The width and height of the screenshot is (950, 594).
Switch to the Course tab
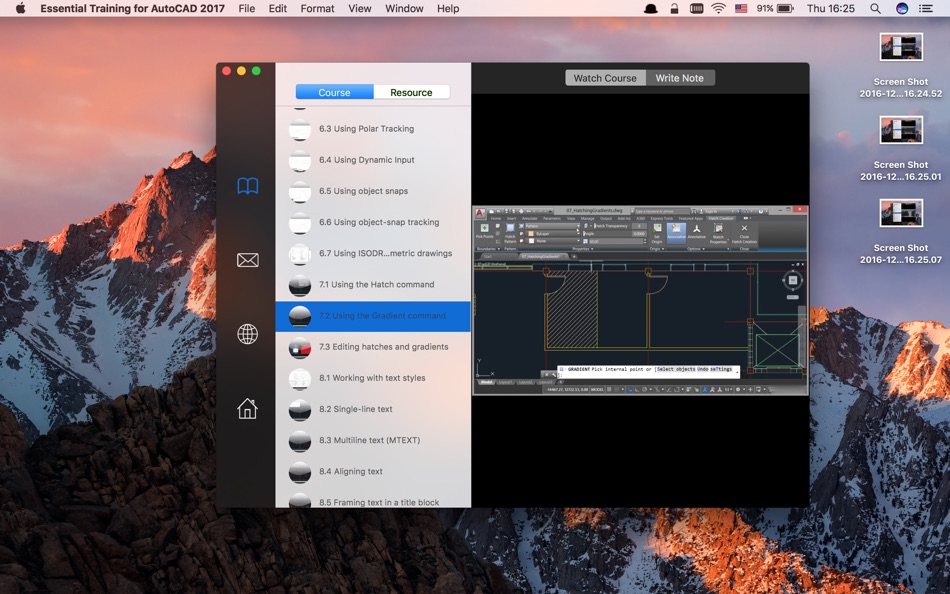pyautogui.click(x=334, y=92)
